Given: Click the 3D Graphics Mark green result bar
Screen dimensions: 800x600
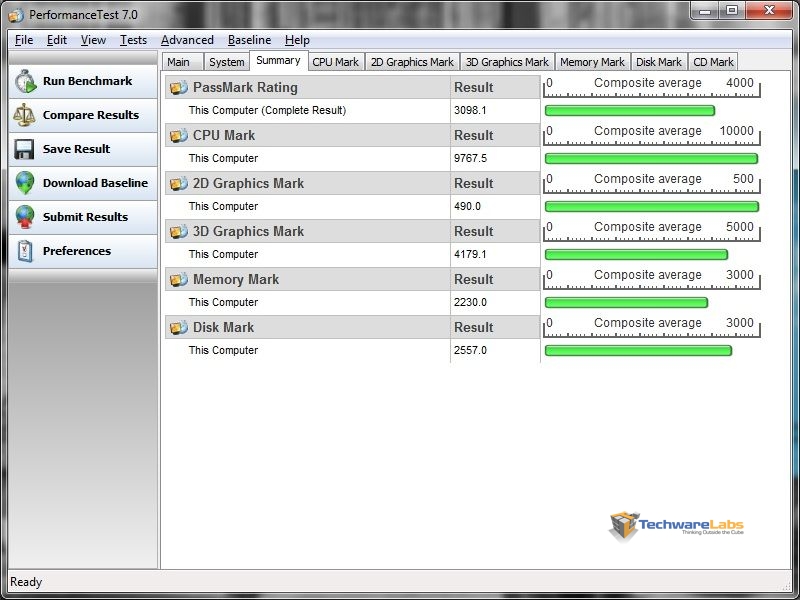Looking at the screenshot, I should tap(636, 255).
